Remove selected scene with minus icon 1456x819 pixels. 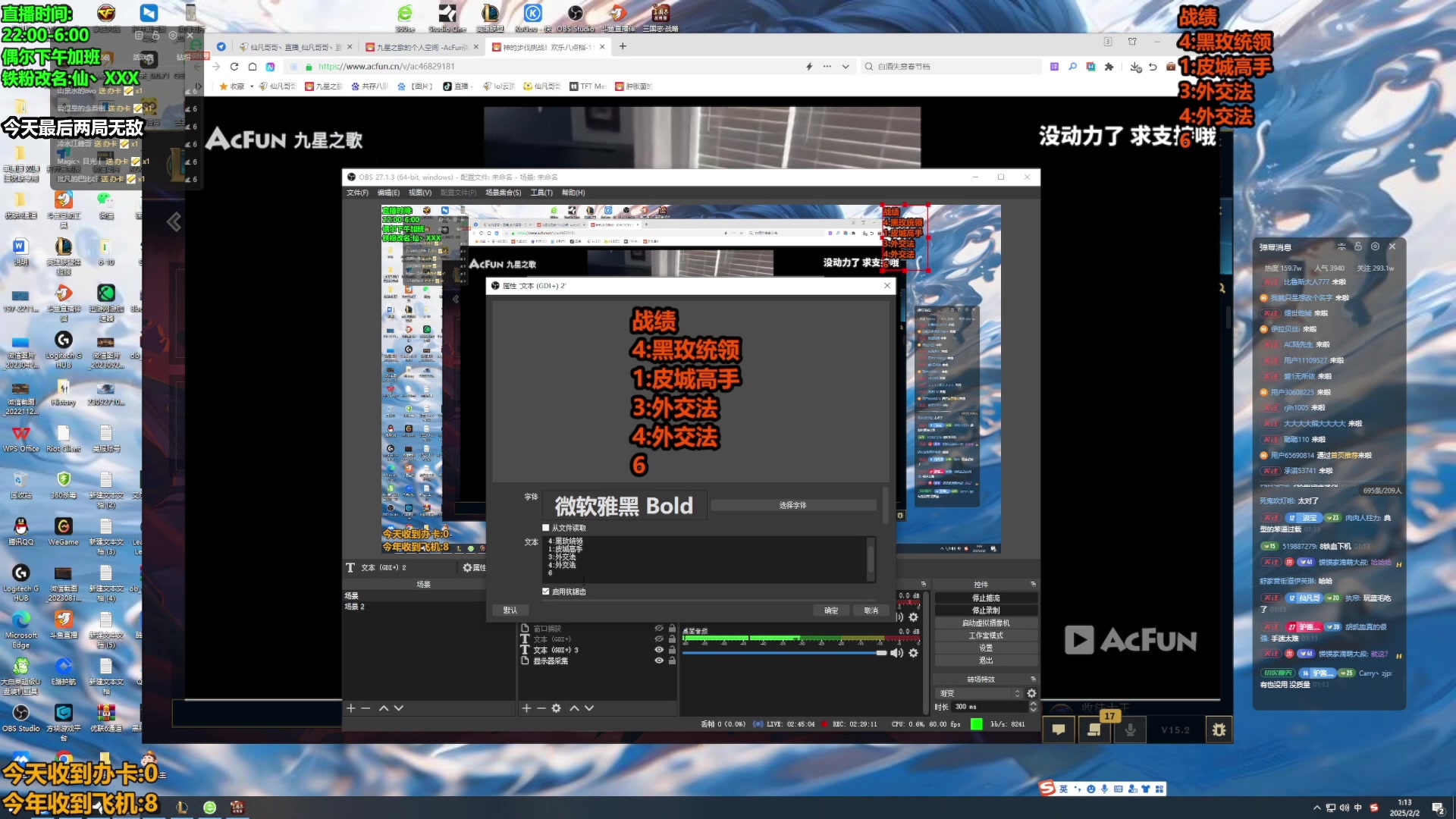click(x=366, y=708)
